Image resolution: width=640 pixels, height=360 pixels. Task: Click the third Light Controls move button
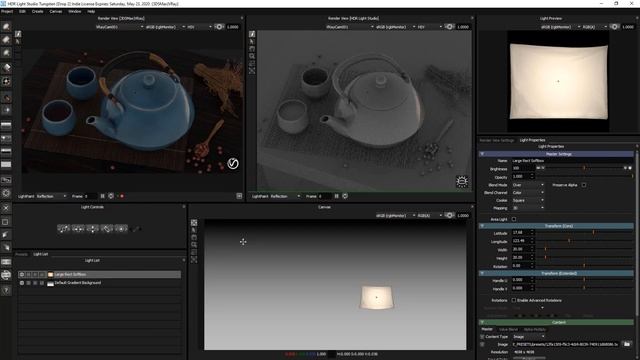tap(93, 229)
